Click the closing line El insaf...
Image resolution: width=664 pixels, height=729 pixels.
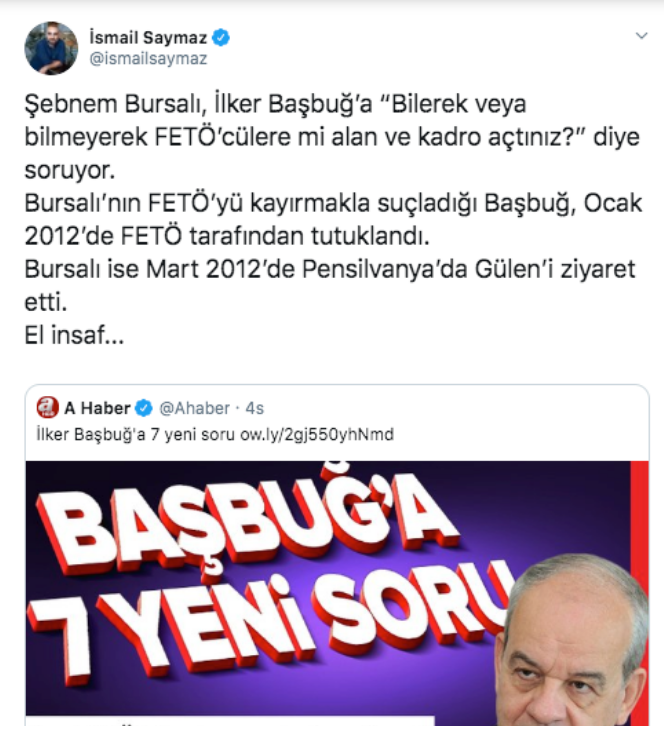74,335
